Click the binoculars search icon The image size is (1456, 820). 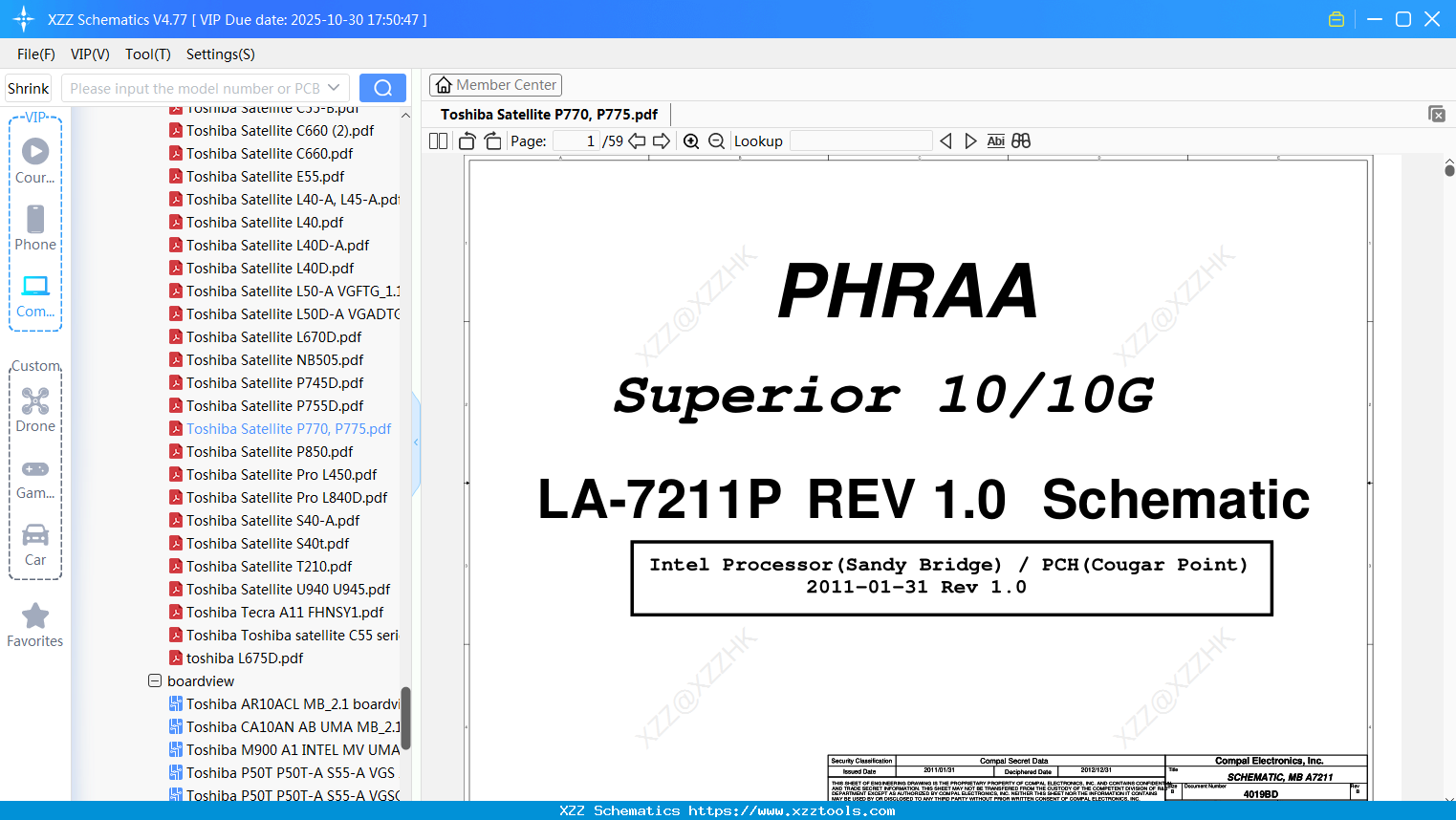(x=1021, y=141)
